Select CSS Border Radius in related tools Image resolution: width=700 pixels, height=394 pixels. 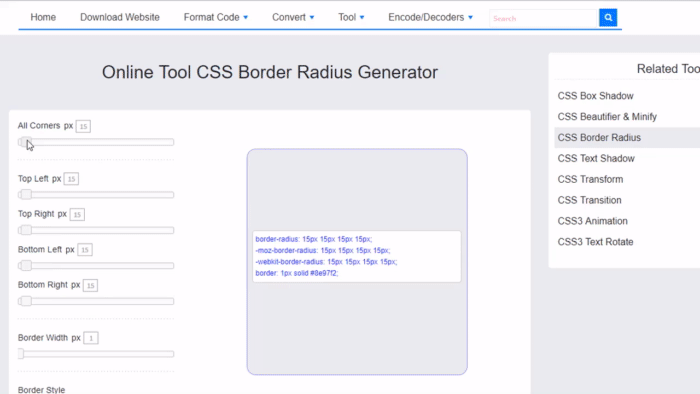(599, 137)
